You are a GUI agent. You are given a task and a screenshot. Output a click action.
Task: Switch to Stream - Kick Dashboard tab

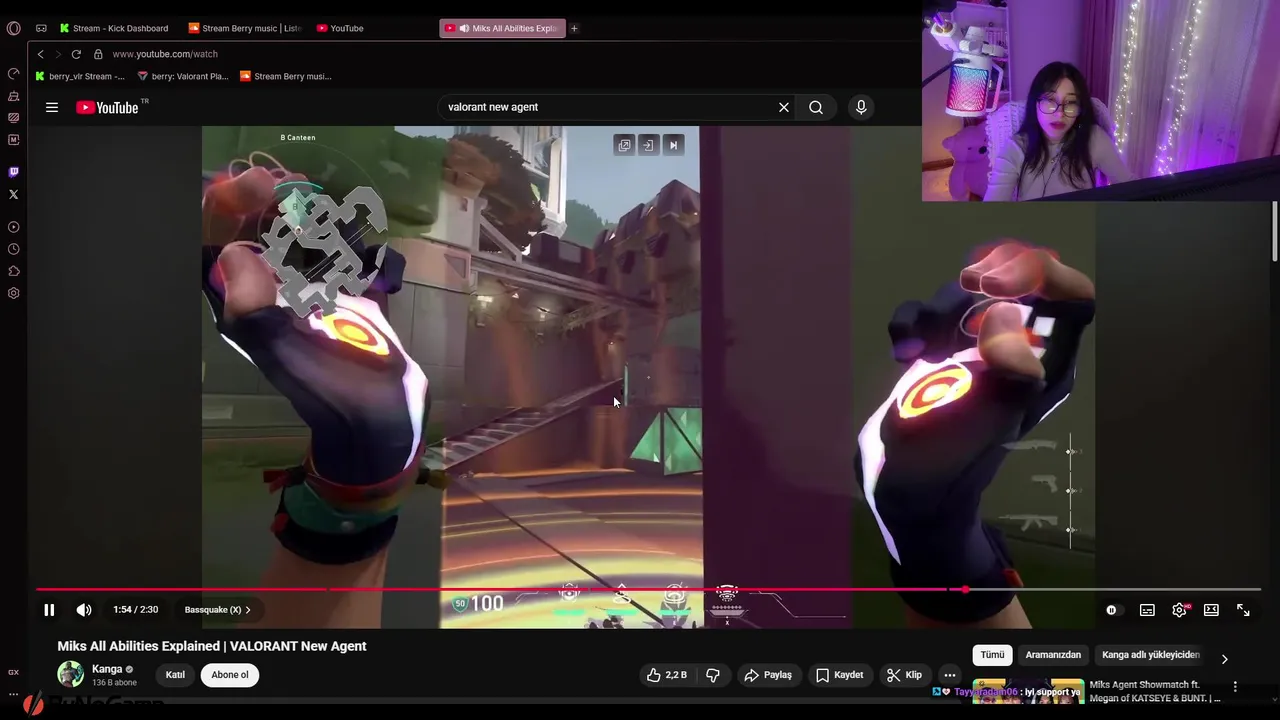113,28
